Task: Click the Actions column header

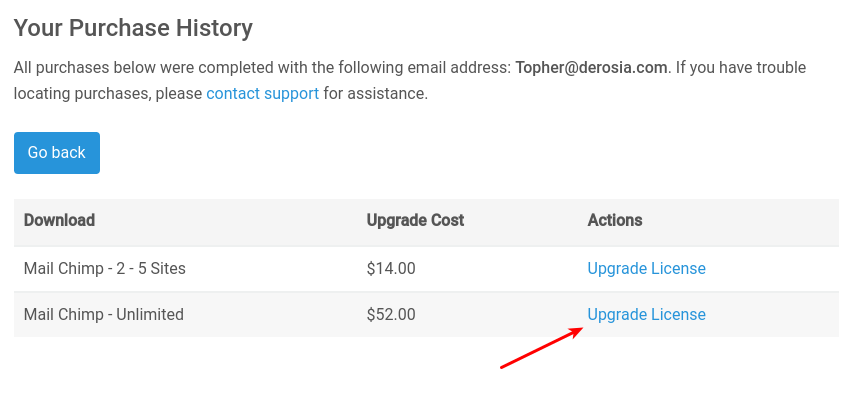Action: point(615,220)
